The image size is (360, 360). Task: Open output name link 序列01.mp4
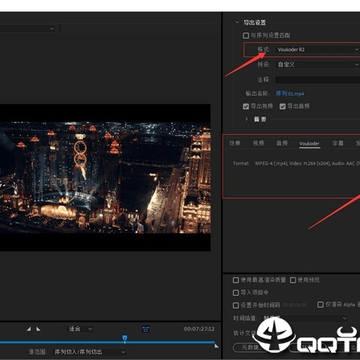[x=290, y=94]
